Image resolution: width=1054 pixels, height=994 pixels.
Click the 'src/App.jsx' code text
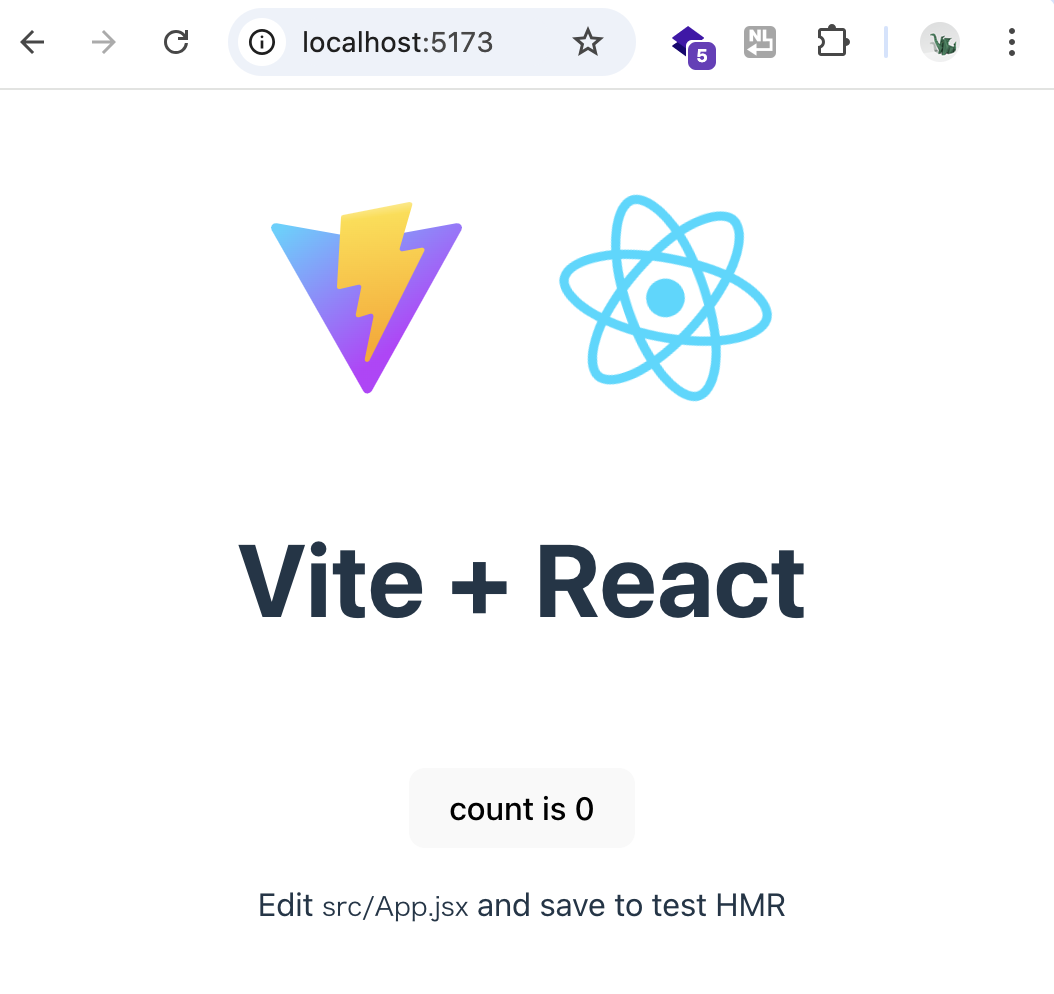(x=395, y=907)
